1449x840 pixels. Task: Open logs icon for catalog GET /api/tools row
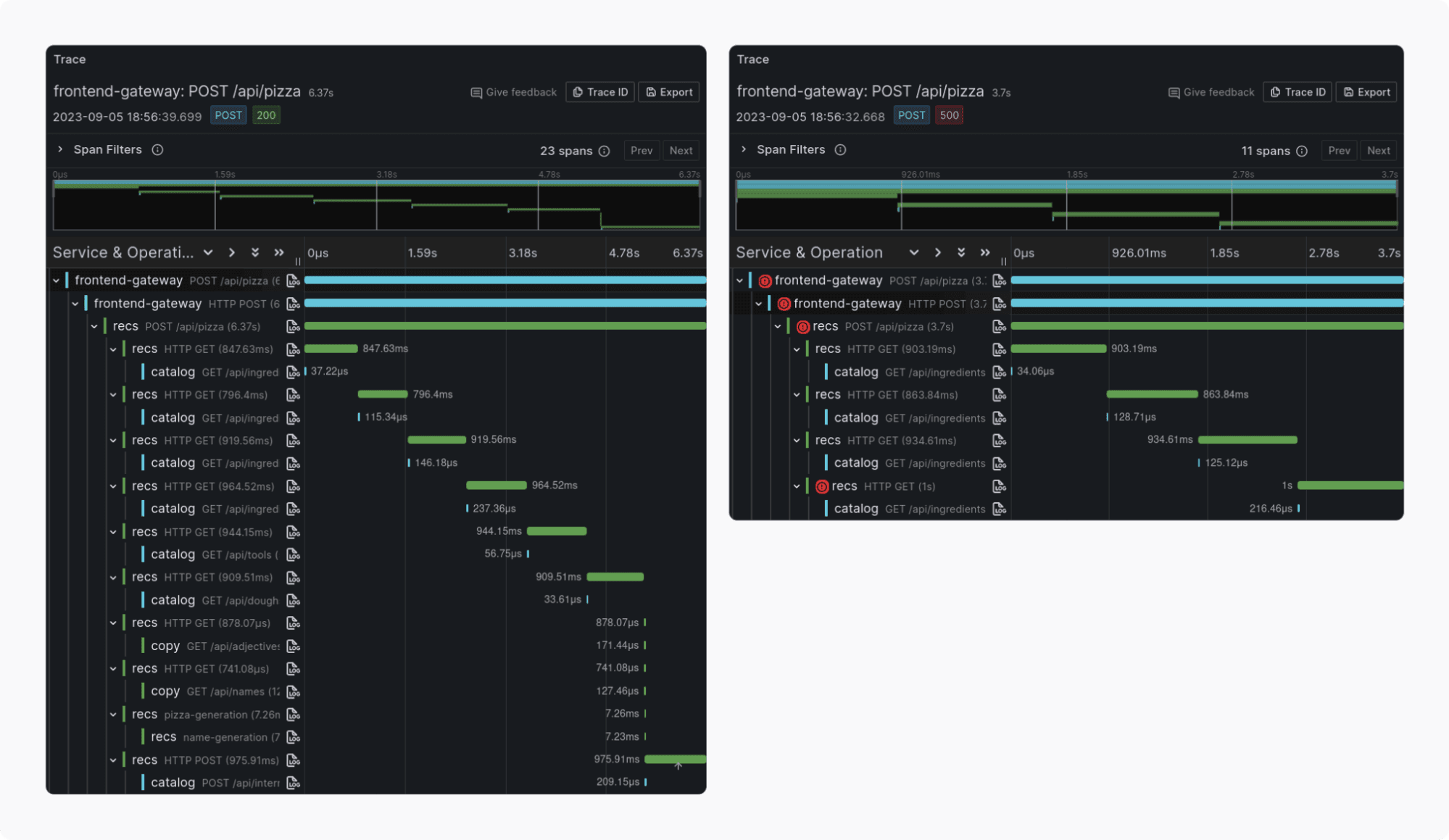[293, 554]
